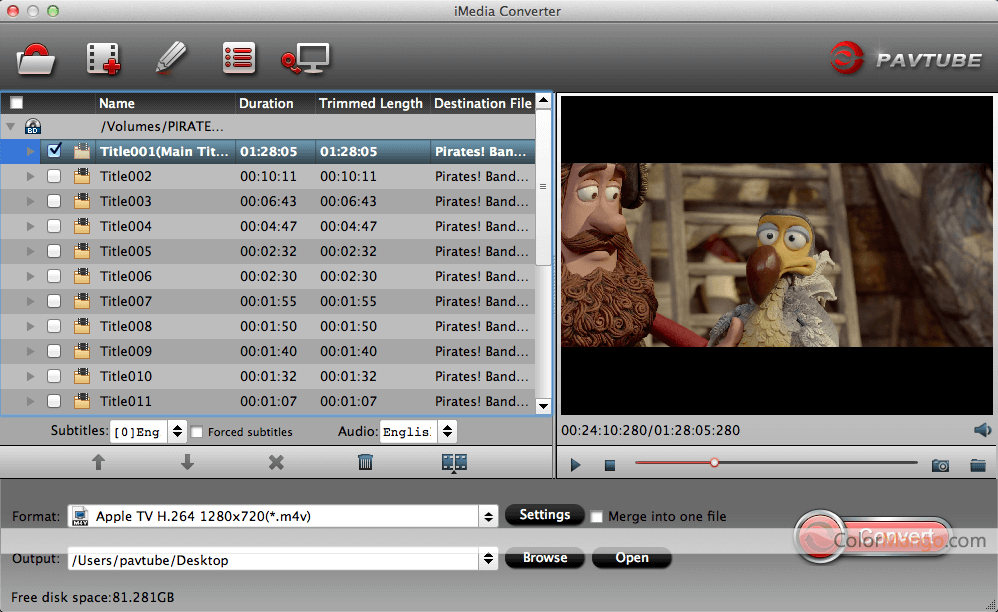This screenshot has width=998, height=612.
Task: Click the file list scrollbar up arrow
Action: click(x=544, y=101)
